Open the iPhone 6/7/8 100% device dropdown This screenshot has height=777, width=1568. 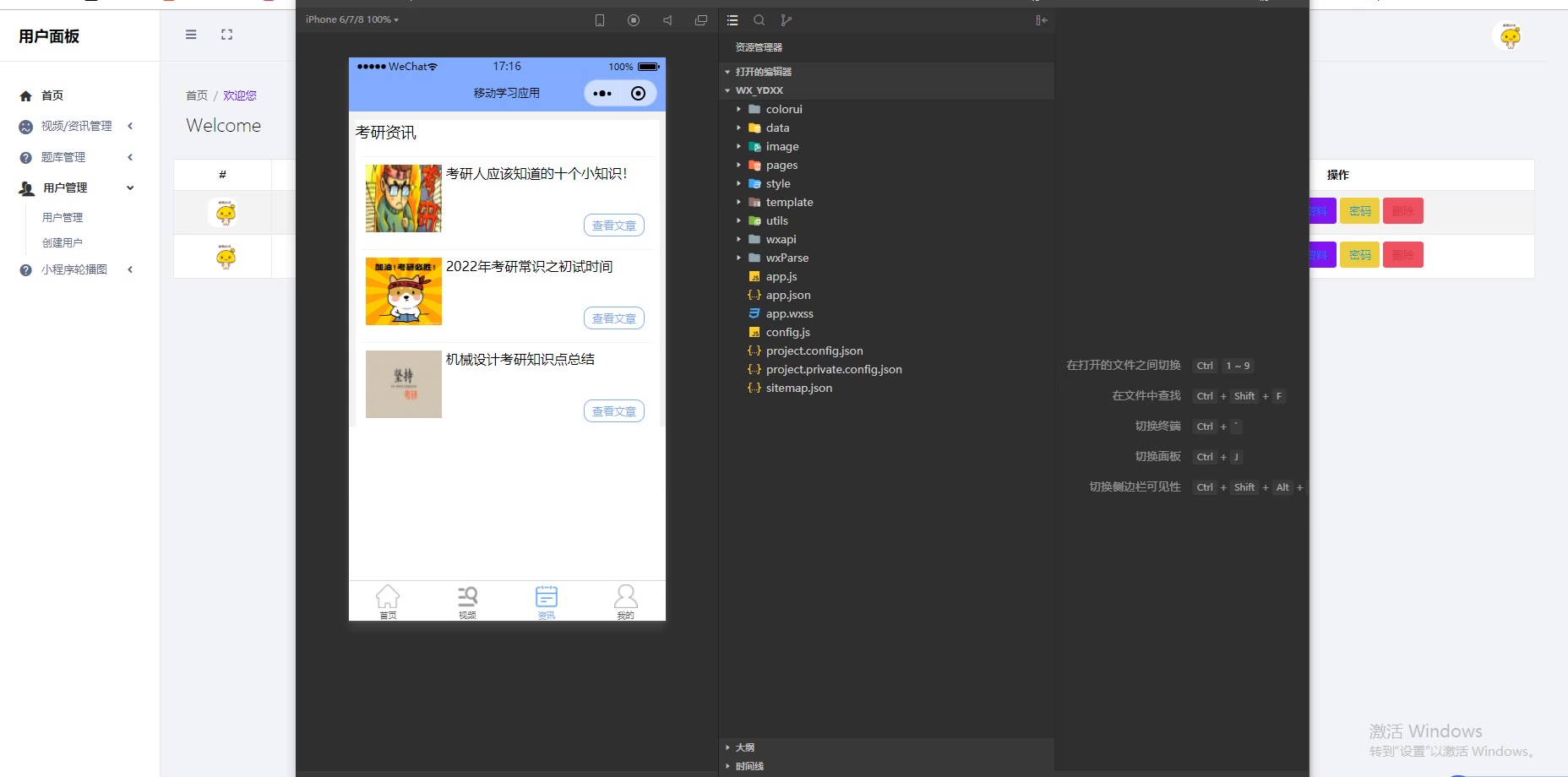click(352, 19)
